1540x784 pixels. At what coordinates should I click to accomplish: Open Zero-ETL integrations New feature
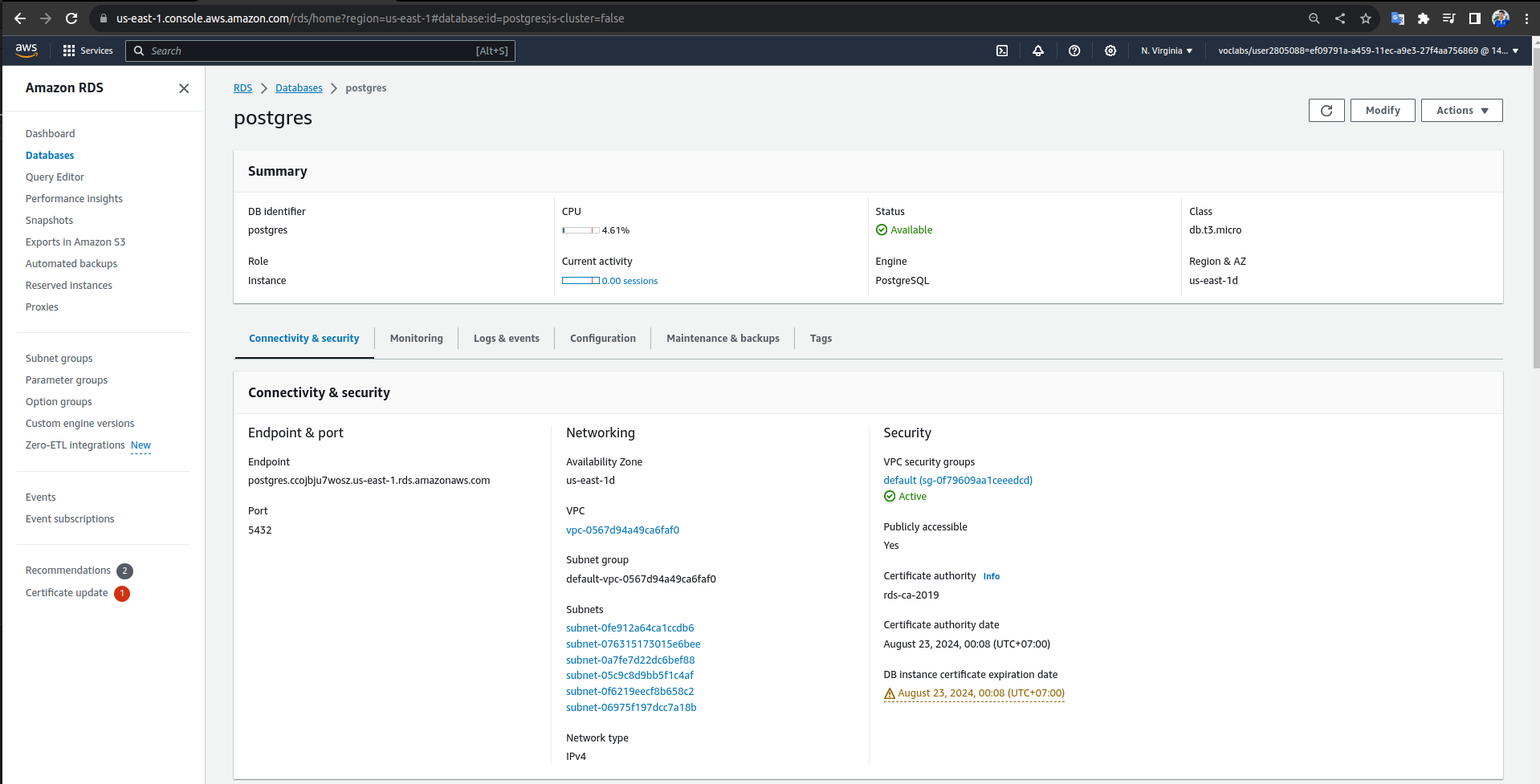[x=75, y=445]
